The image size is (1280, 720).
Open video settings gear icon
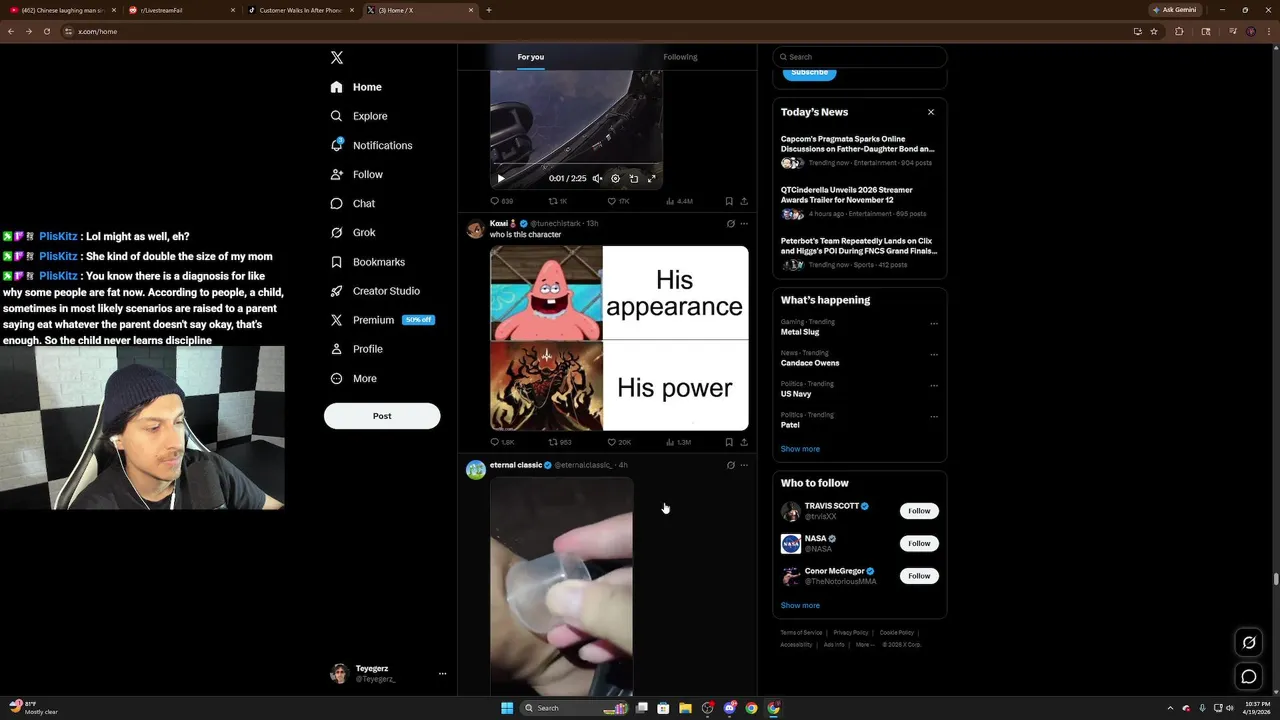point(615,178)
